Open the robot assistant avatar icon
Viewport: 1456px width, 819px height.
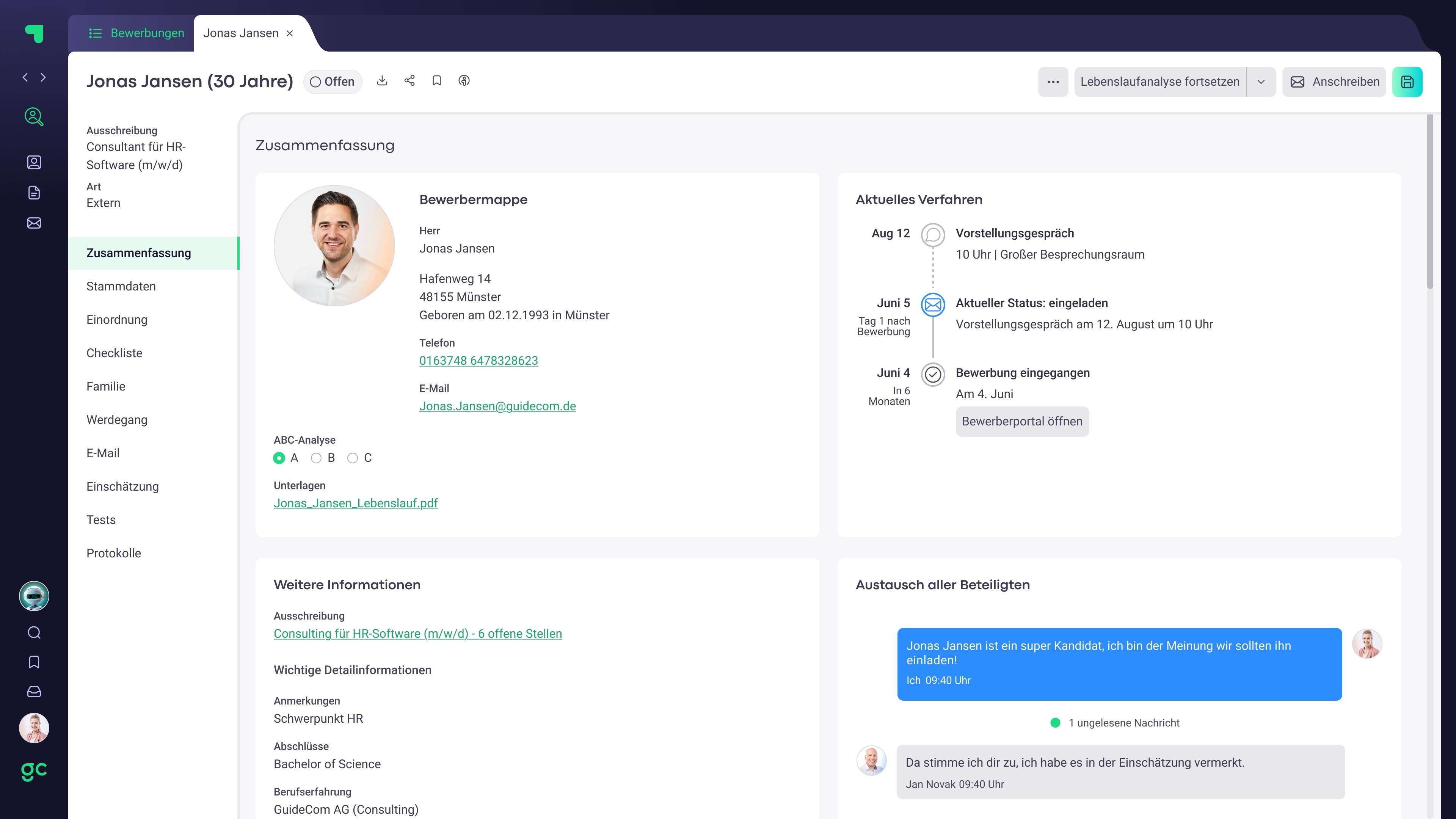click(x=34, y=596)
